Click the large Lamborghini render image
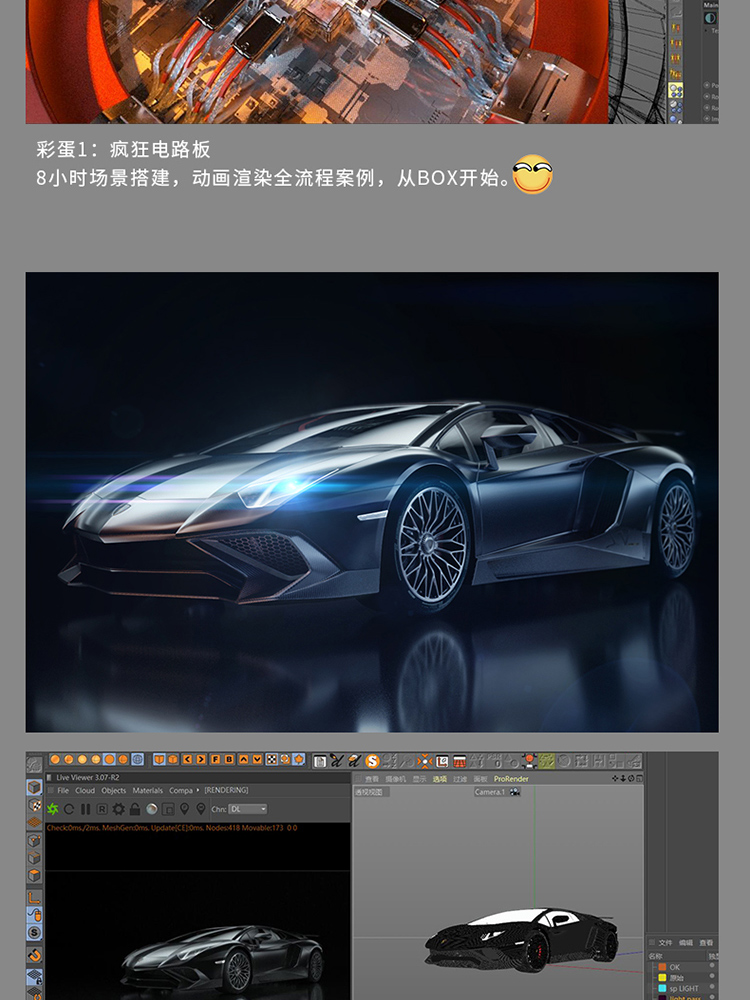 point(372,502)
